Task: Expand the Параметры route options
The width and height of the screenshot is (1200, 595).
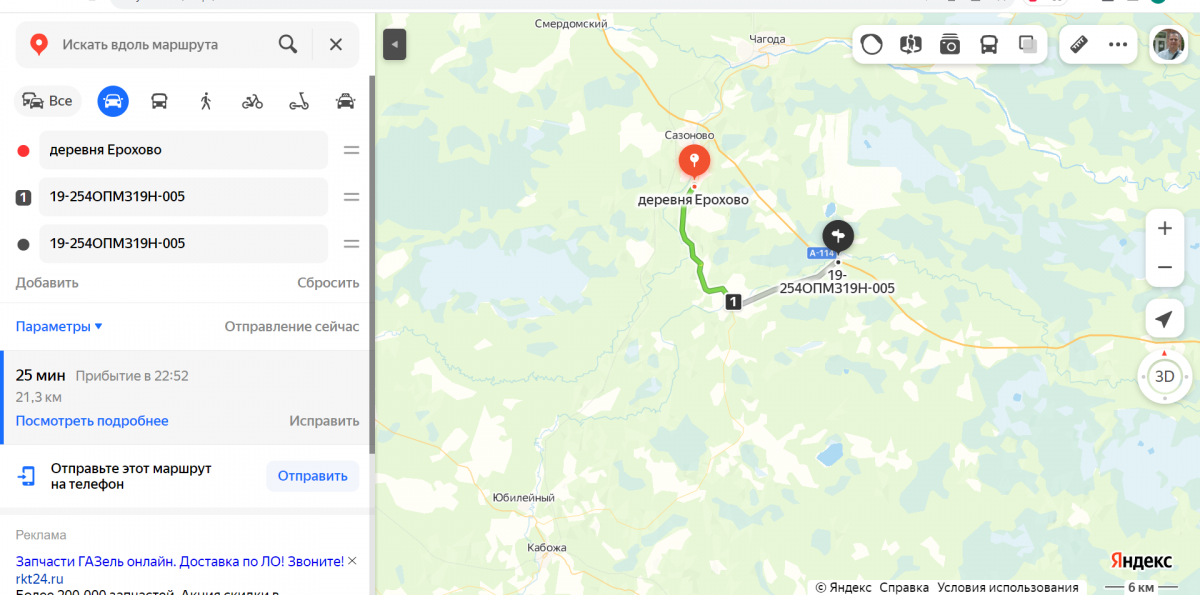Action: coord(59,327)
